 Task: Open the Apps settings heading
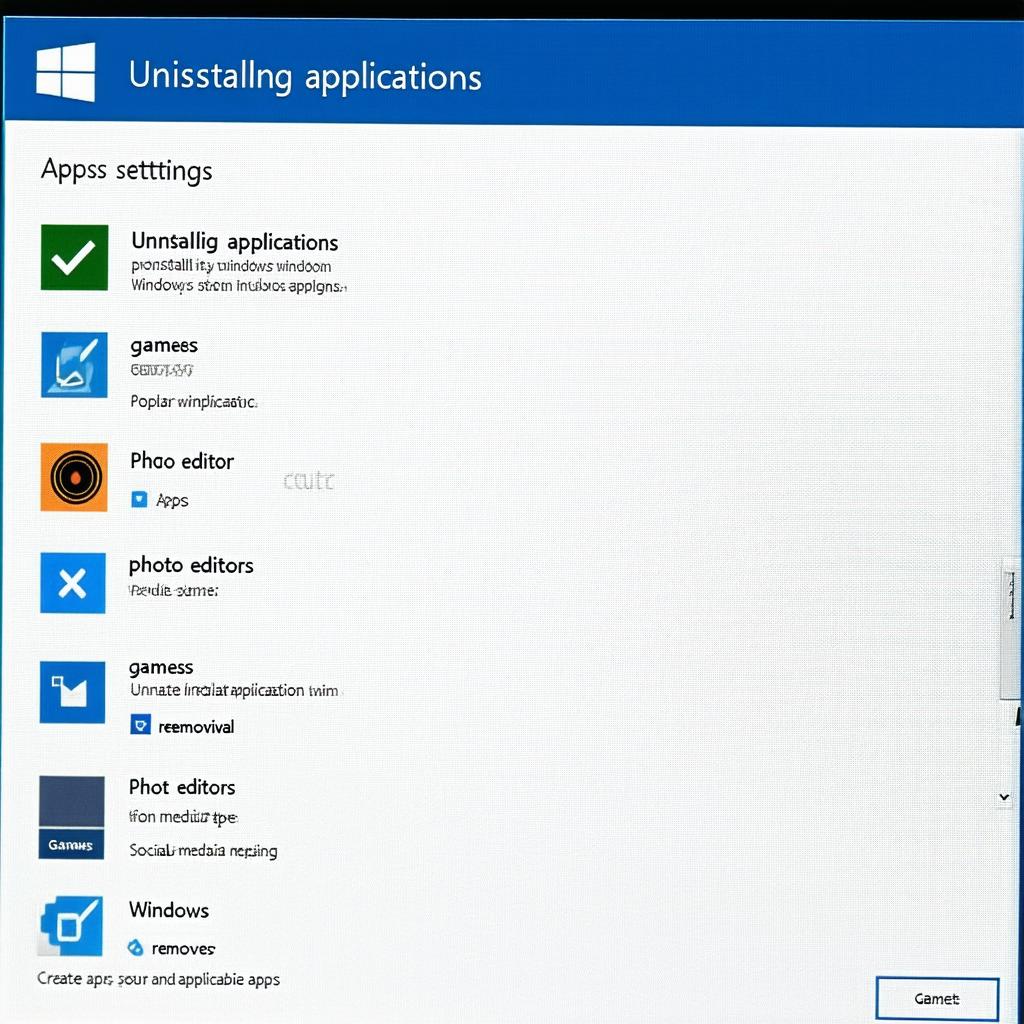pyautogui.click(x=126, y=170)
